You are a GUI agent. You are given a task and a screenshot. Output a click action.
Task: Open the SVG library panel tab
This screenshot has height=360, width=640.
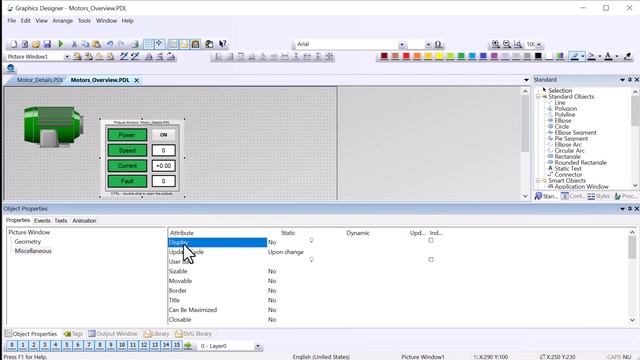tap(194, 334)
